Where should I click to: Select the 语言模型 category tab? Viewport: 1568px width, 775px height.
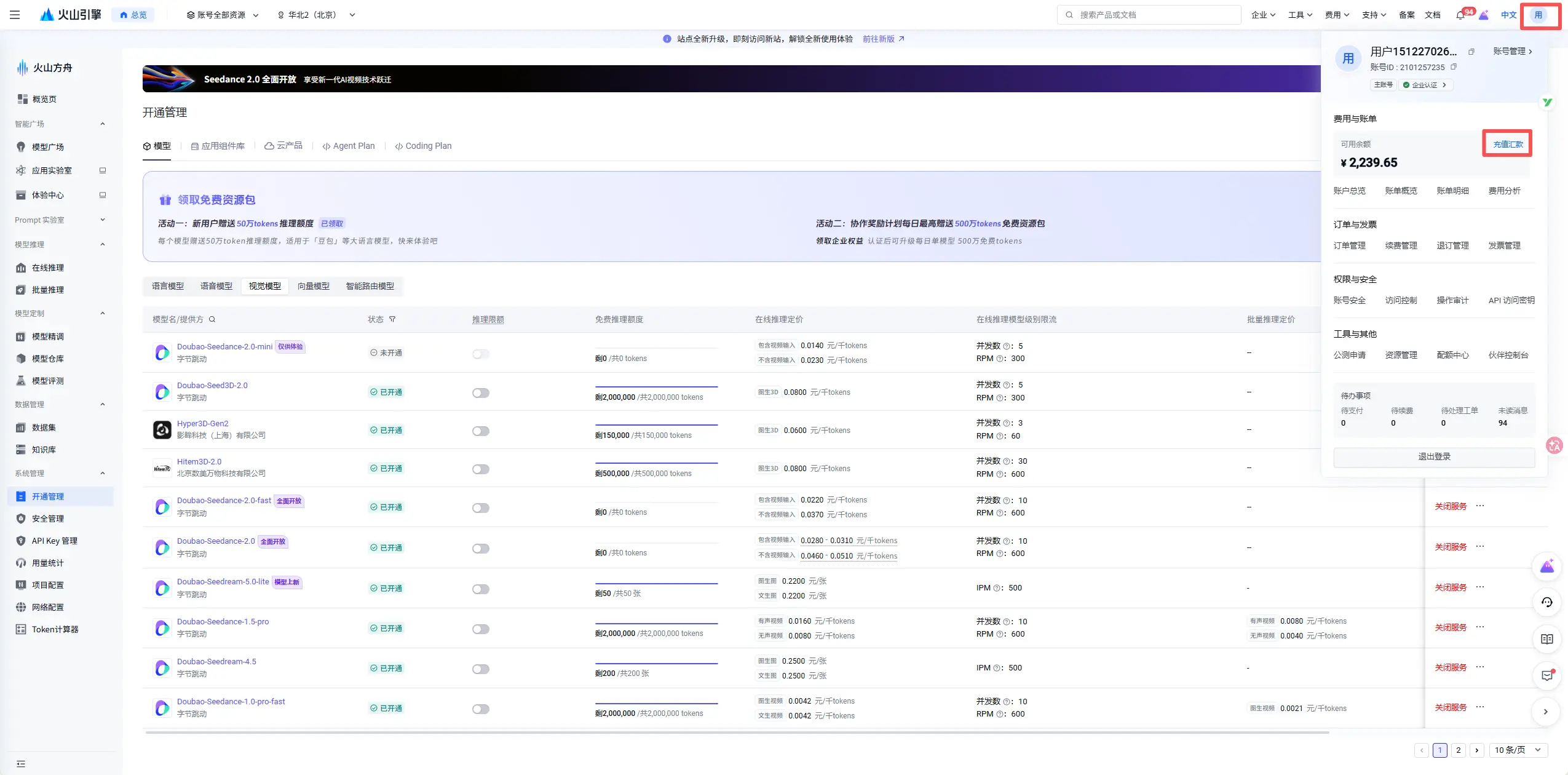[x=168, y=286]
